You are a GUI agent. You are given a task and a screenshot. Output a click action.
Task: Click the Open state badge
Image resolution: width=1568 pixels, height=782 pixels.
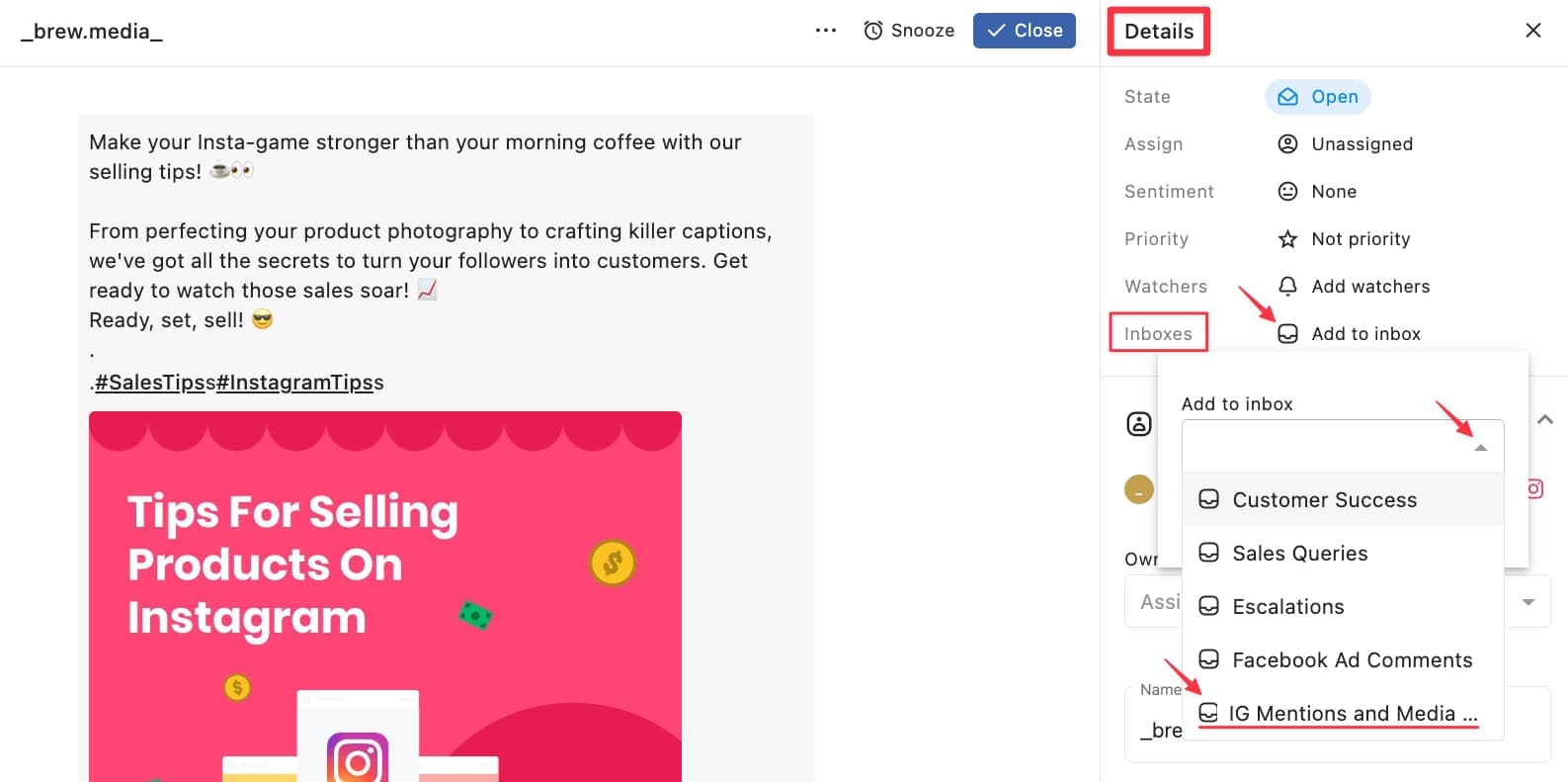coord(1318,97)
